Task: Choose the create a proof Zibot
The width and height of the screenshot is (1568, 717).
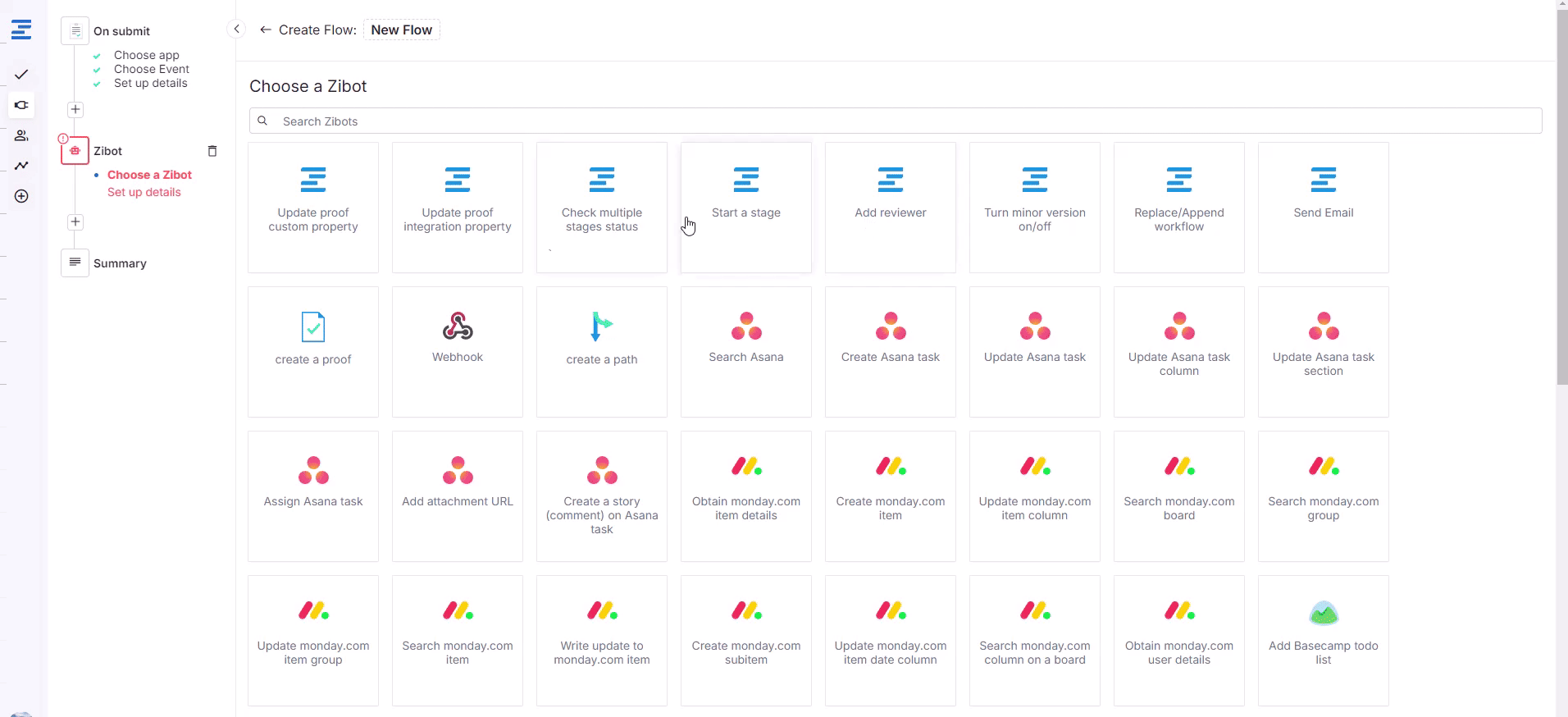Action: click(313, 352)
